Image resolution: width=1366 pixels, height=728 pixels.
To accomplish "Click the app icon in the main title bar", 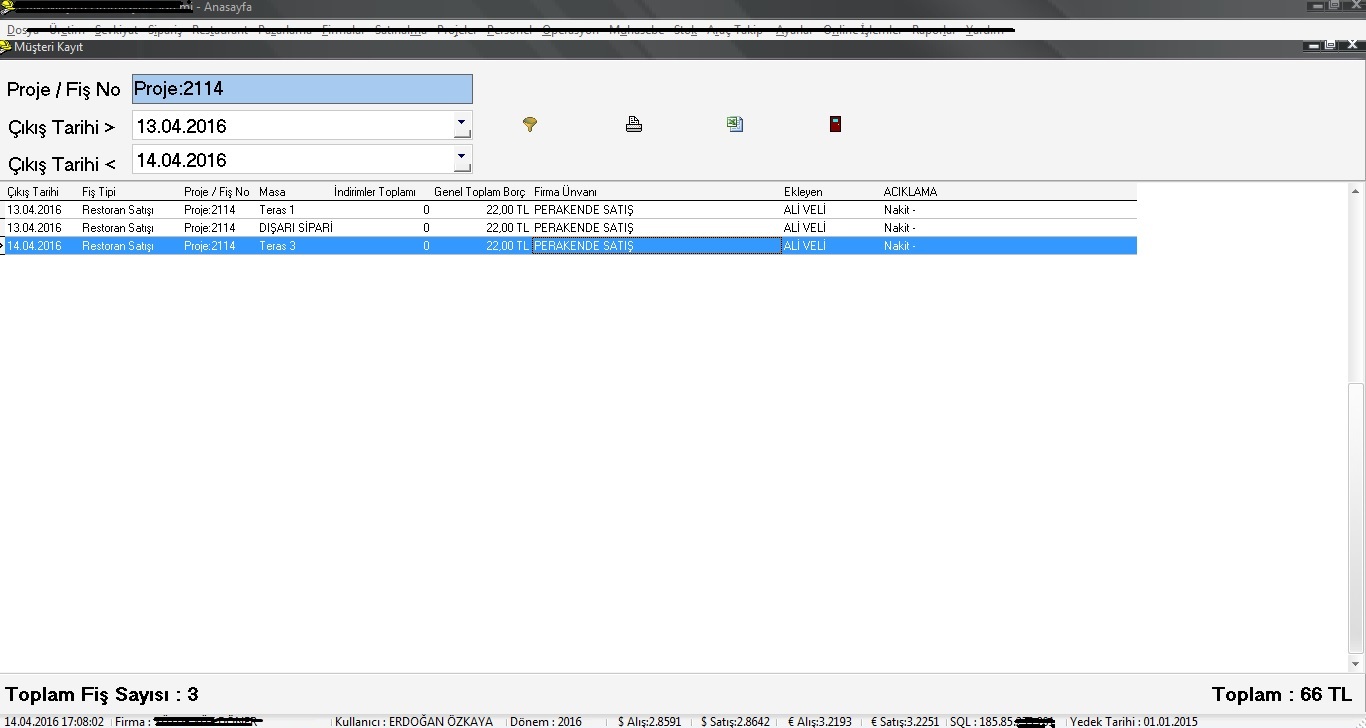I will [x=6, y=8].
